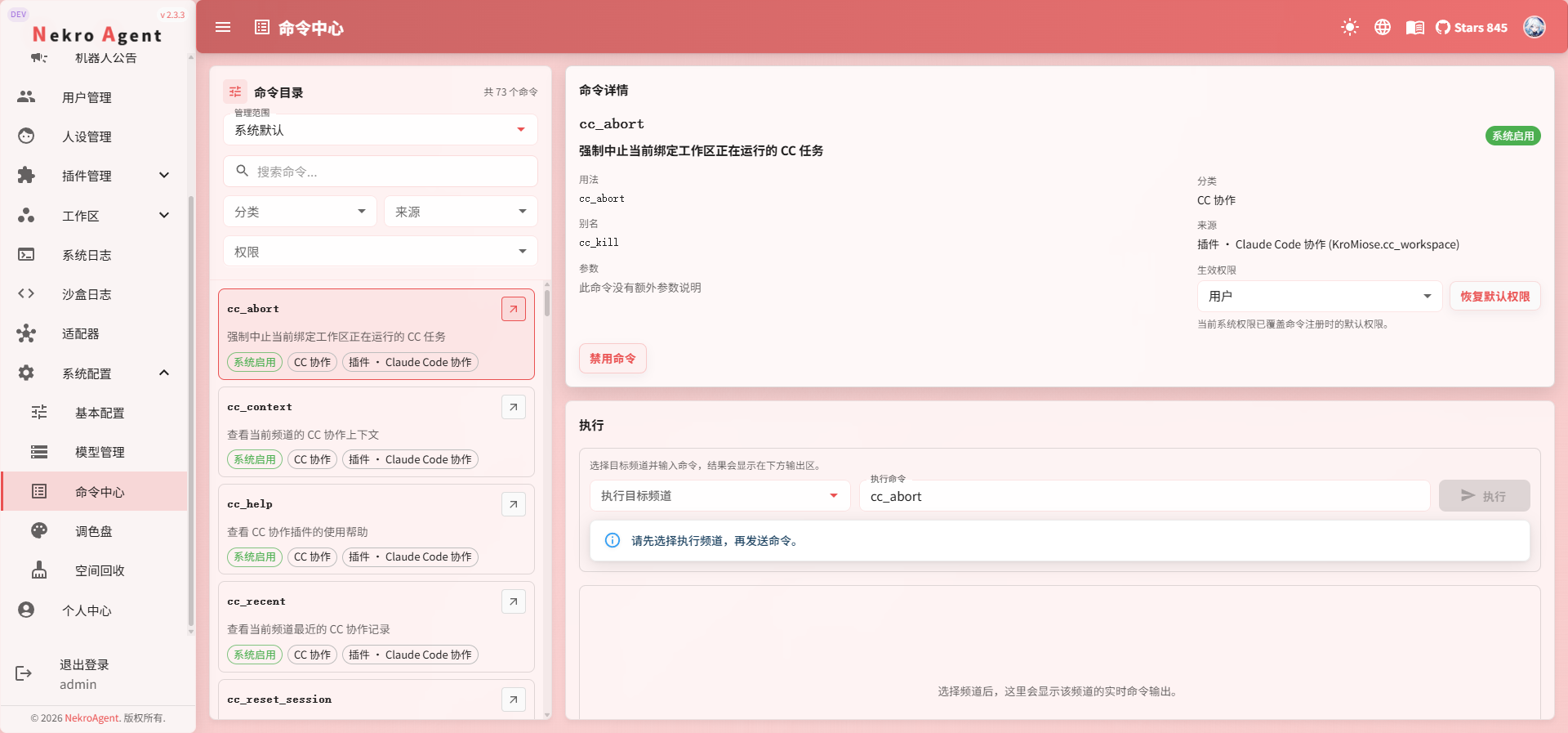1568x733 pixels.
Task: Open the 来源 filter dropdown
Action: coord(461,212)
